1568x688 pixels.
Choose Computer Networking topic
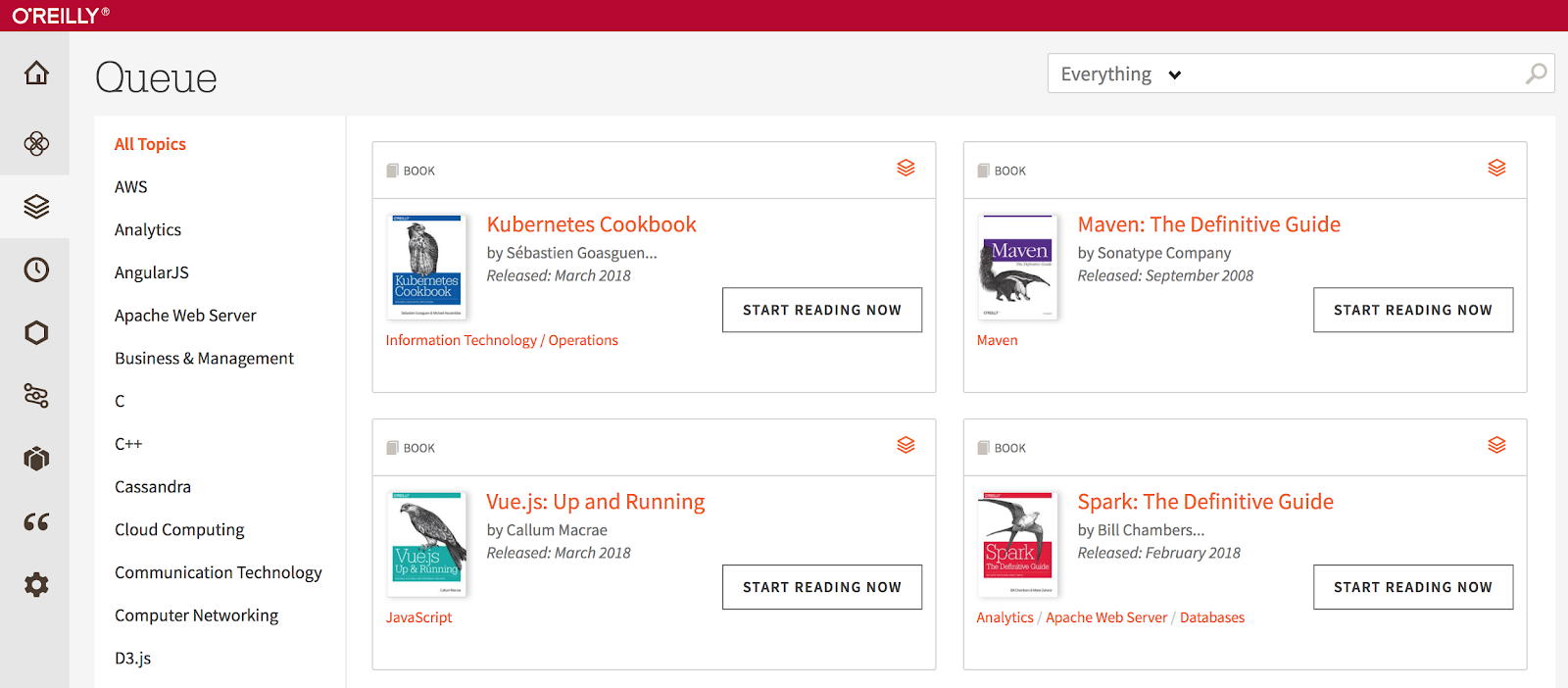coord(196,615)
